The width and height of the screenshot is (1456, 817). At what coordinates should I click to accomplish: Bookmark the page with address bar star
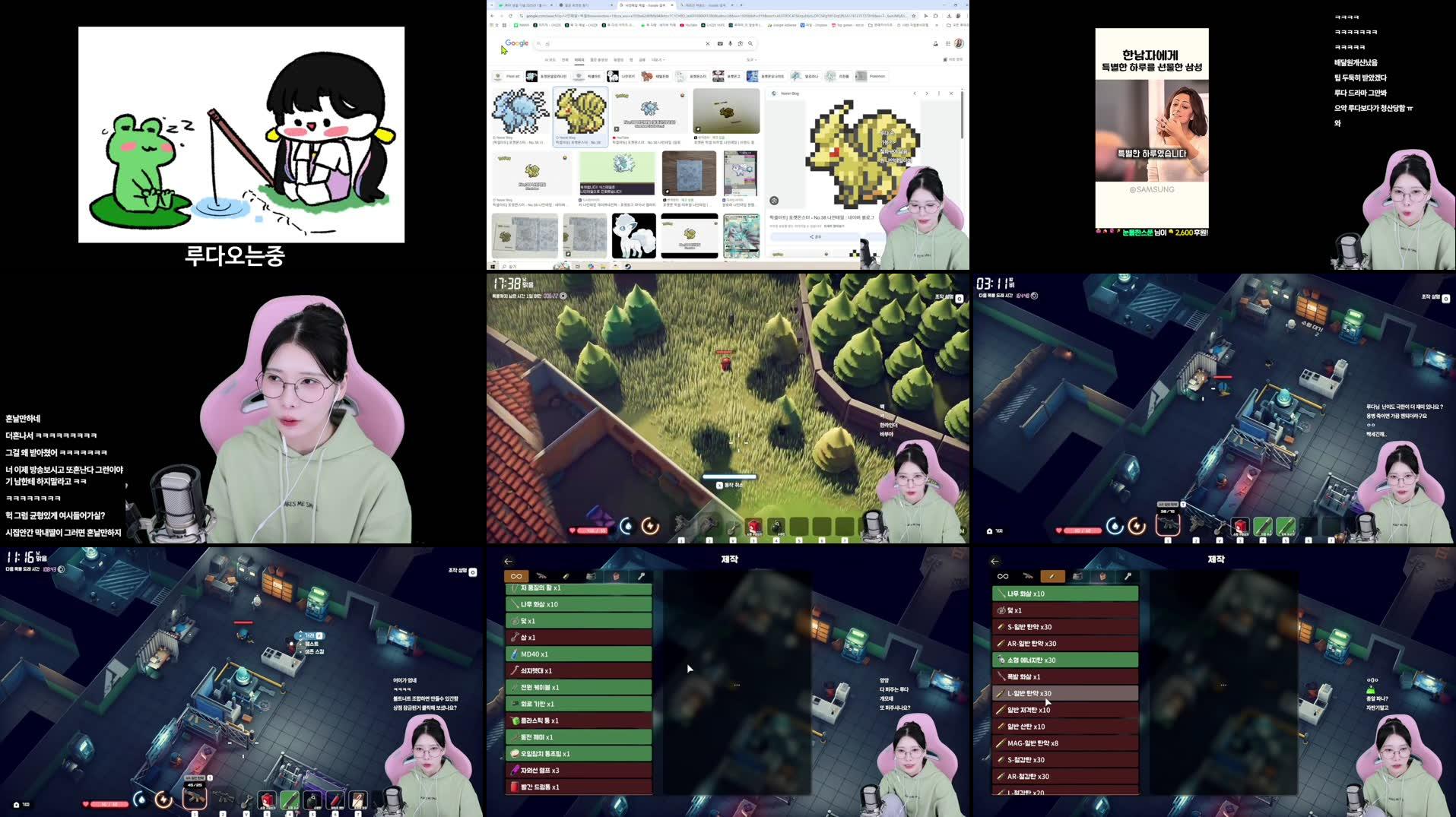click(913, 15)
